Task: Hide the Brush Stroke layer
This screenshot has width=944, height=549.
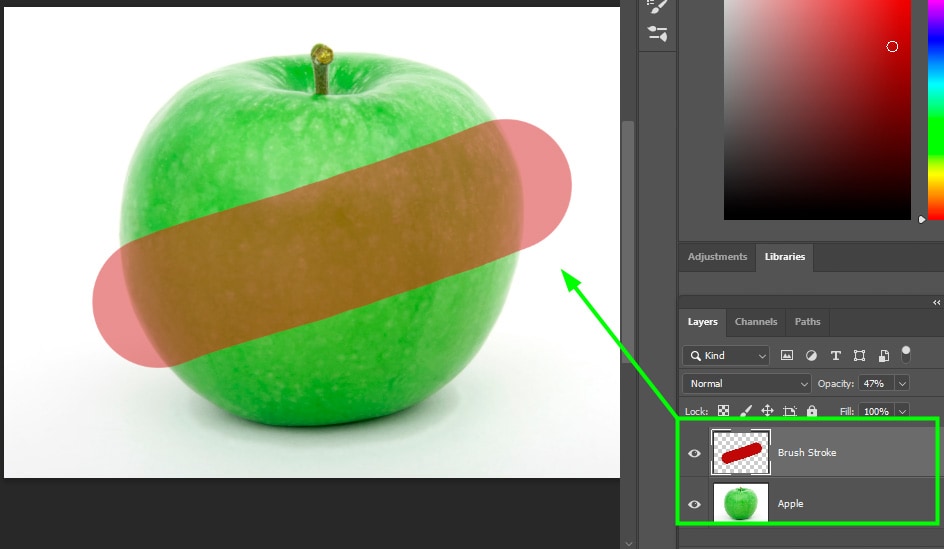Action: pyautogui.click(x=695, y=453)
